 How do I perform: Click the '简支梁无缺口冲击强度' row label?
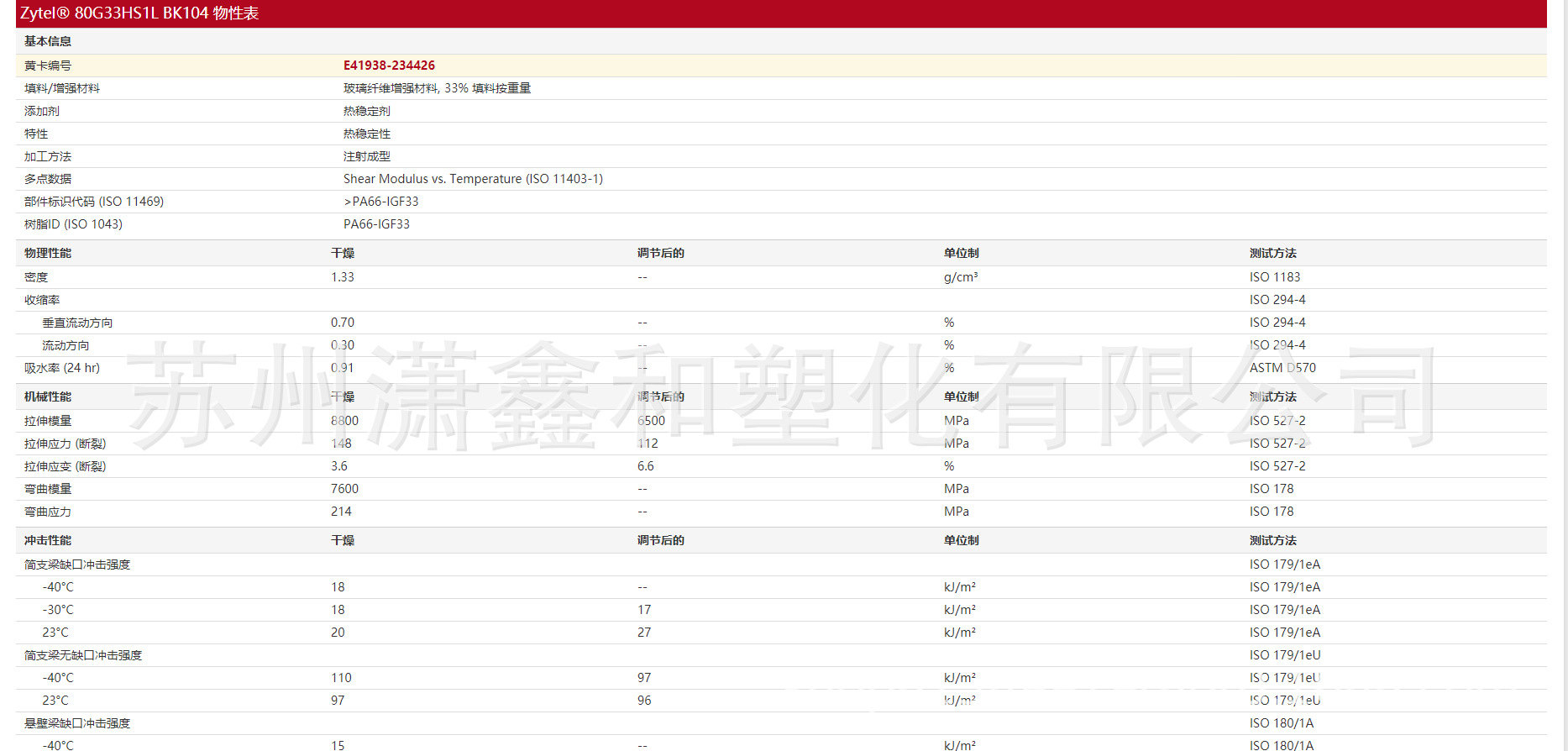coord(83,655)
